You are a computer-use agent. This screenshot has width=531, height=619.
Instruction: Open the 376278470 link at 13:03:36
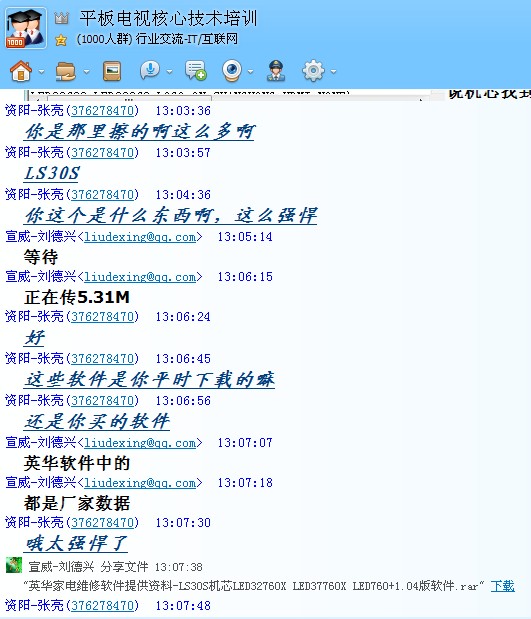pyautogui.click(x=103, y=111)
